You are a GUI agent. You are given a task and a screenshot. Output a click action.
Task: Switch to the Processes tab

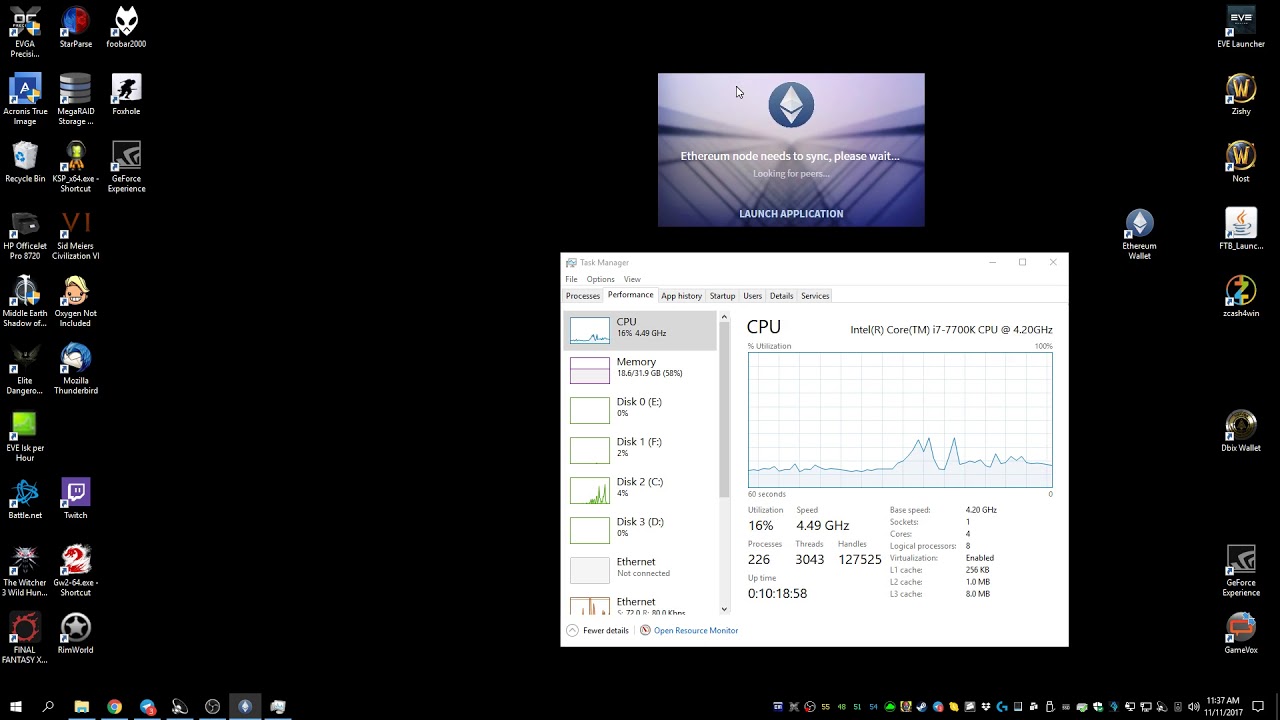[x=583, y=296]
